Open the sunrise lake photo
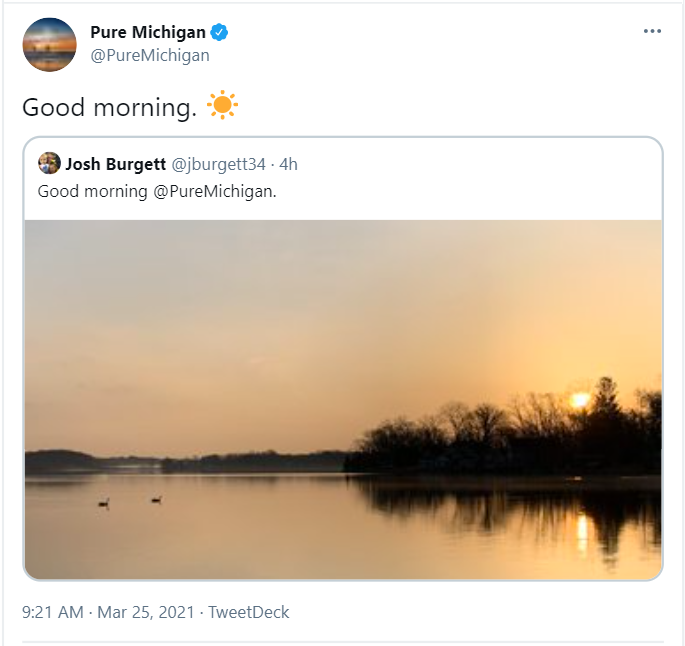 click(343, 398)
